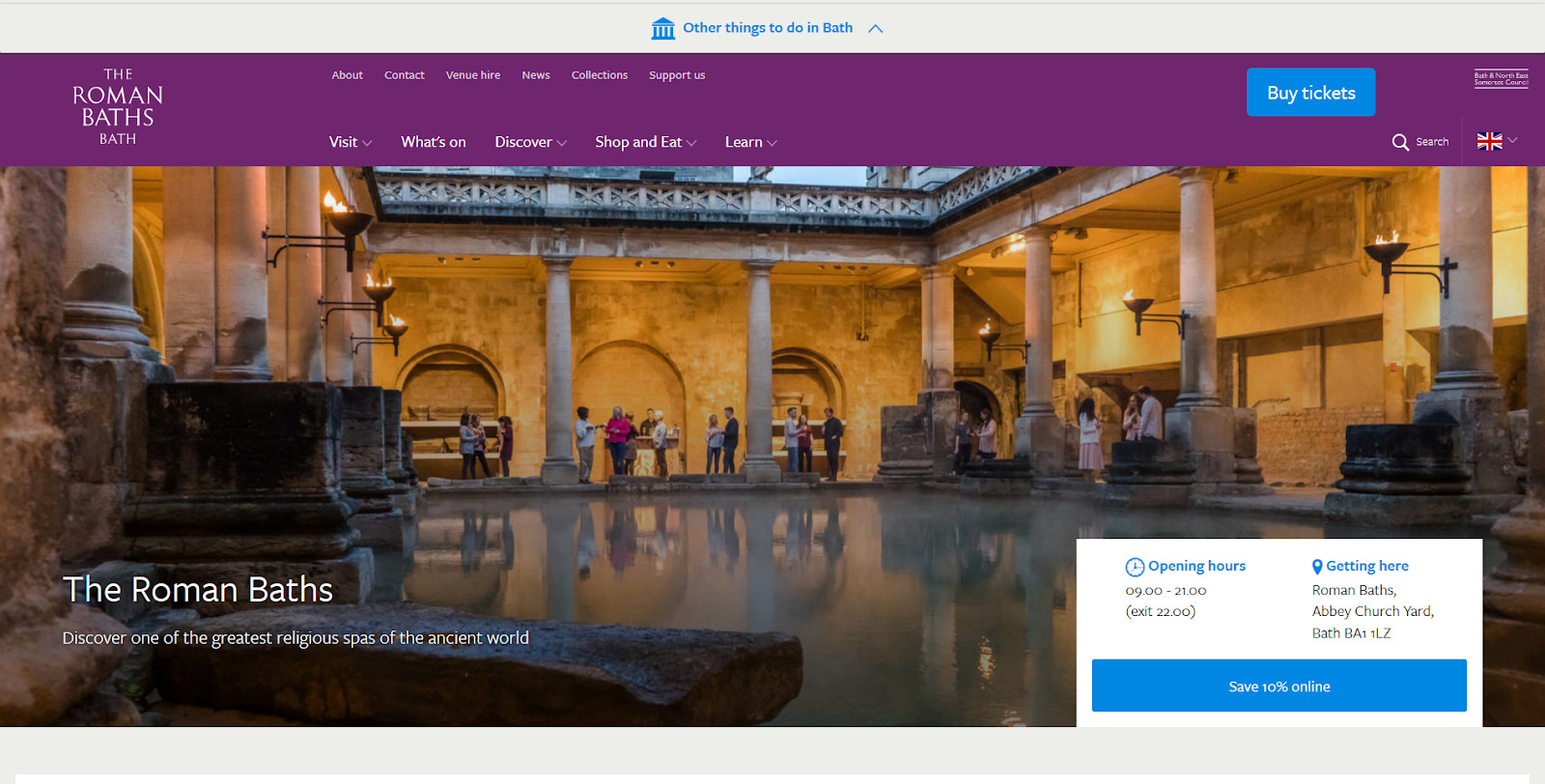
Task: Open Other things to do in Bath link
Action: point(768,28)
